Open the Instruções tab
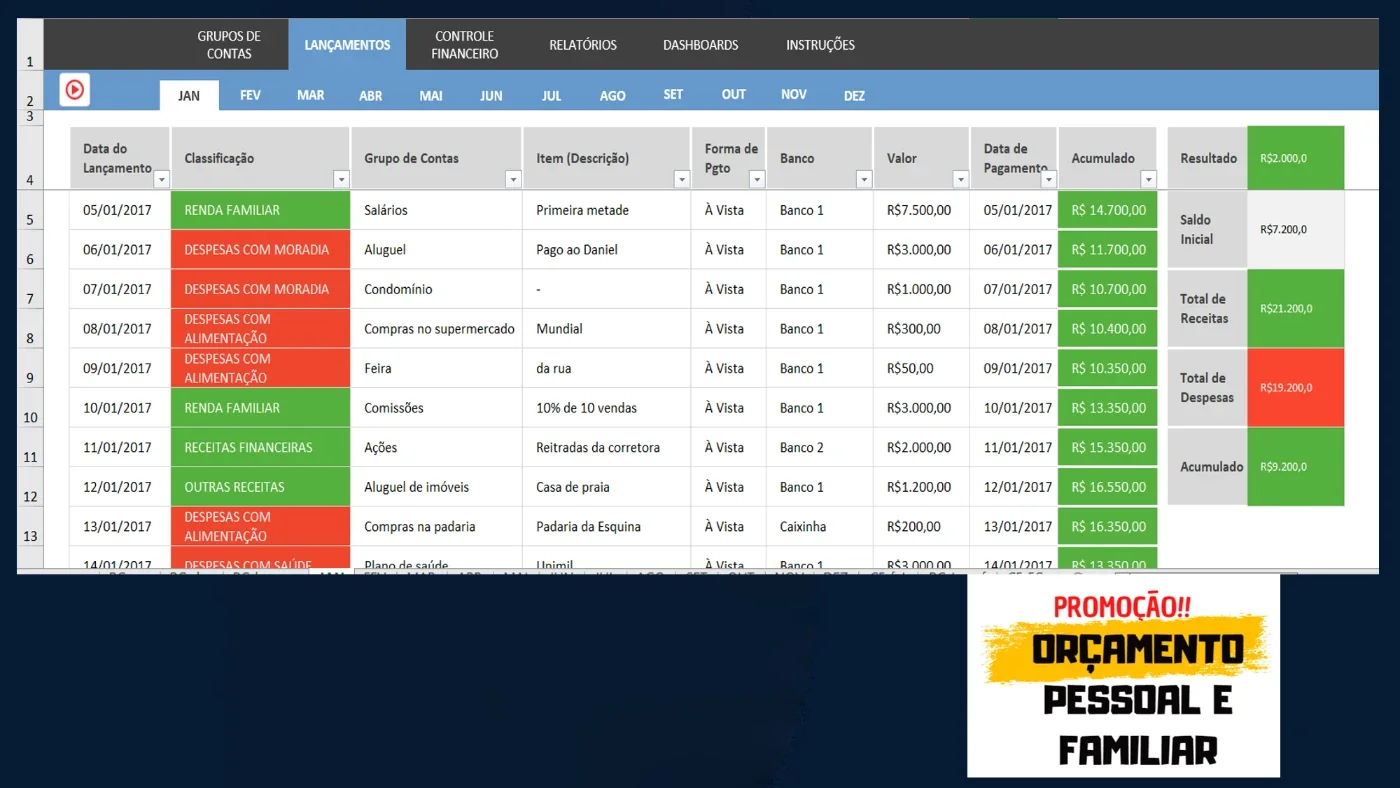This screenshot has width=1400, height=788. tap(820, 45)
